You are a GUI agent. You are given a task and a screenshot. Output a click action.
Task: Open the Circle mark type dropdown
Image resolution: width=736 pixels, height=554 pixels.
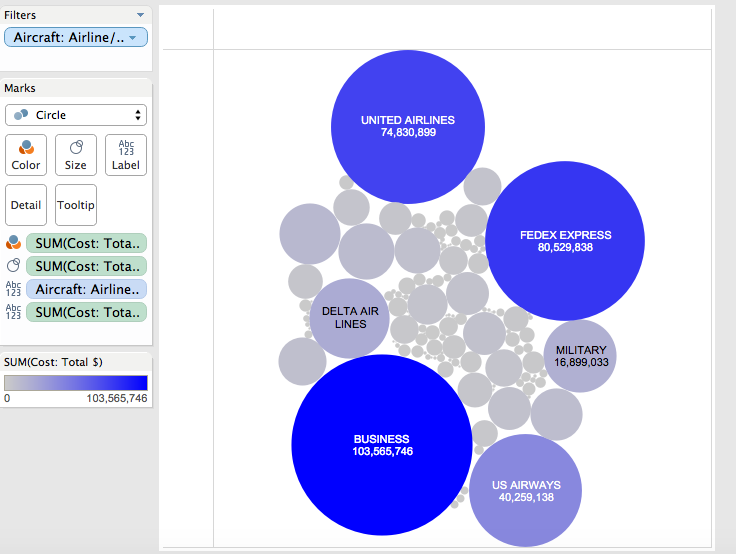76,115
